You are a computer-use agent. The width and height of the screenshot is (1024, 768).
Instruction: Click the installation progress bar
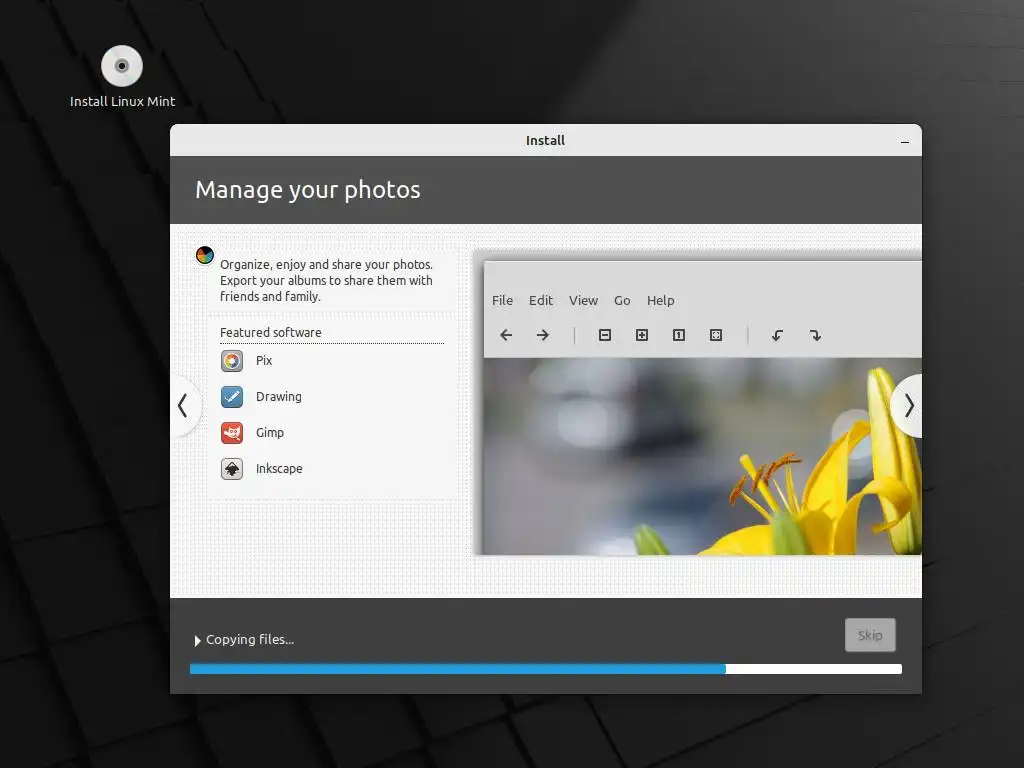tap(546, 669)
